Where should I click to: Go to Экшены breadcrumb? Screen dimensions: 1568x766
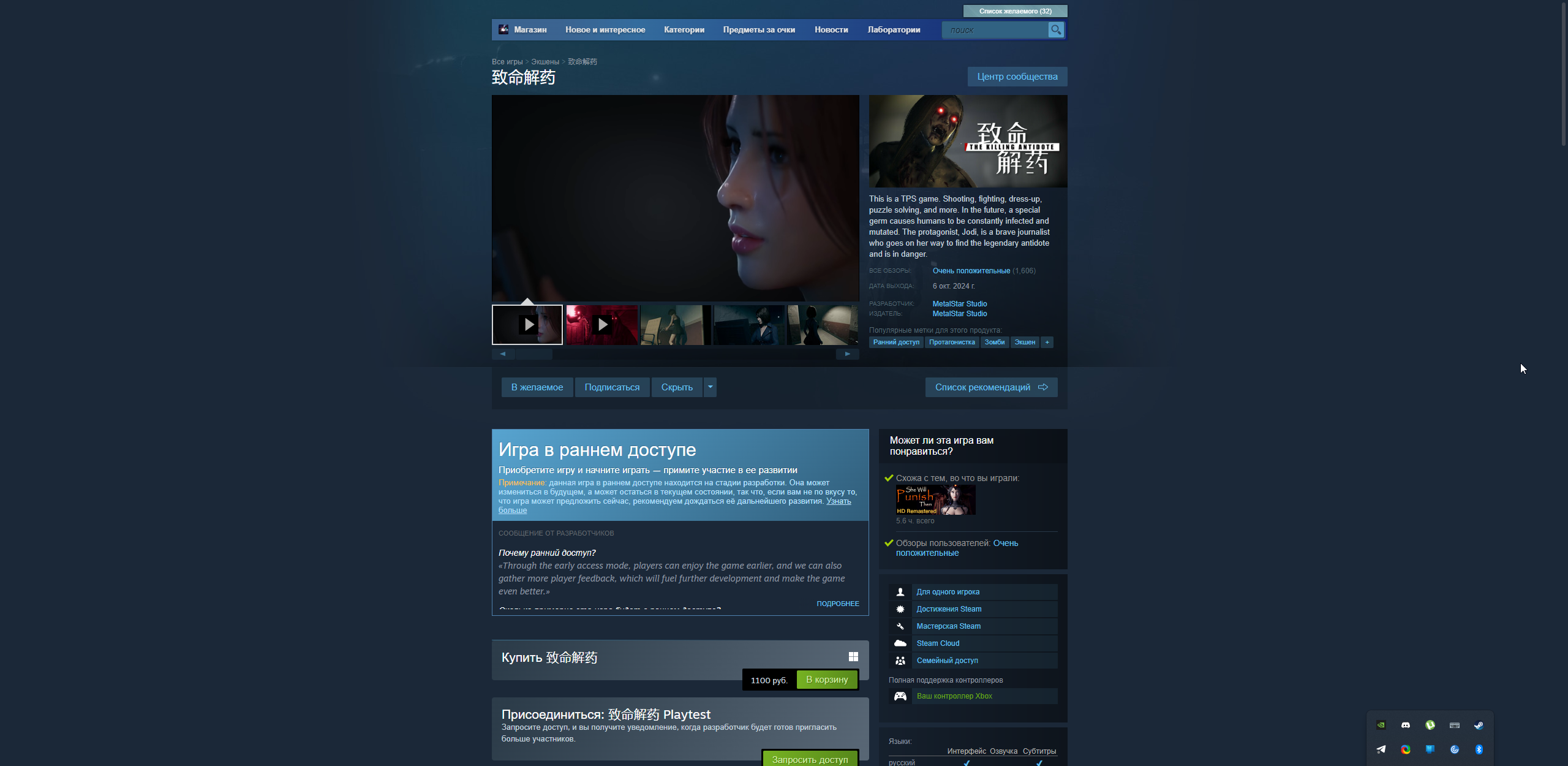(x=545, y=62)
